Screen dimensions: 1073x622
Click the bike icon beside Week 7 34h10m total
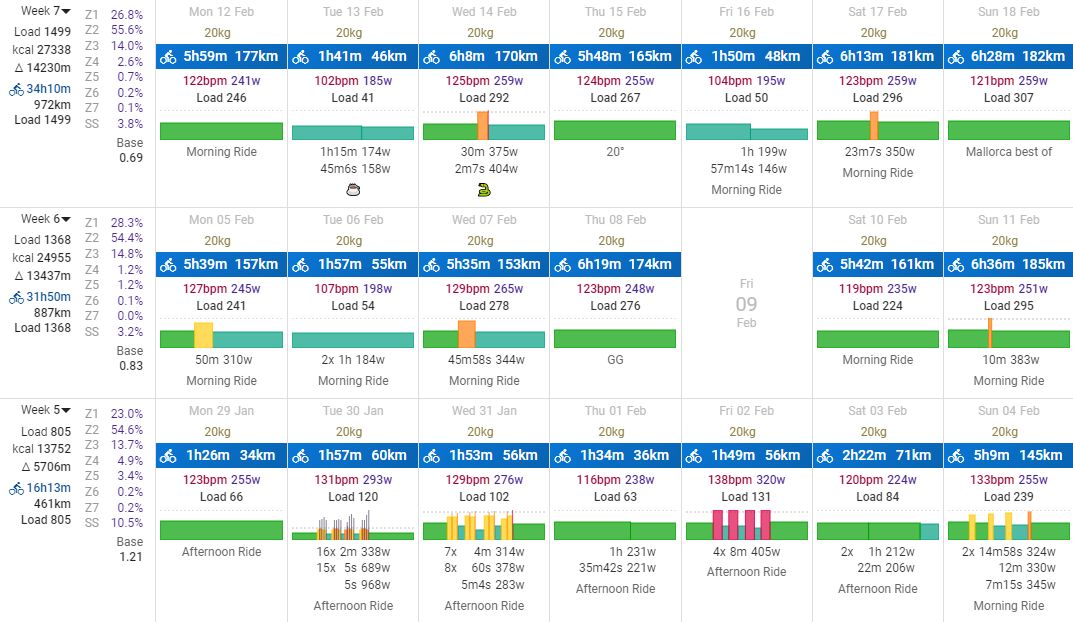click(x=16, y=89)
